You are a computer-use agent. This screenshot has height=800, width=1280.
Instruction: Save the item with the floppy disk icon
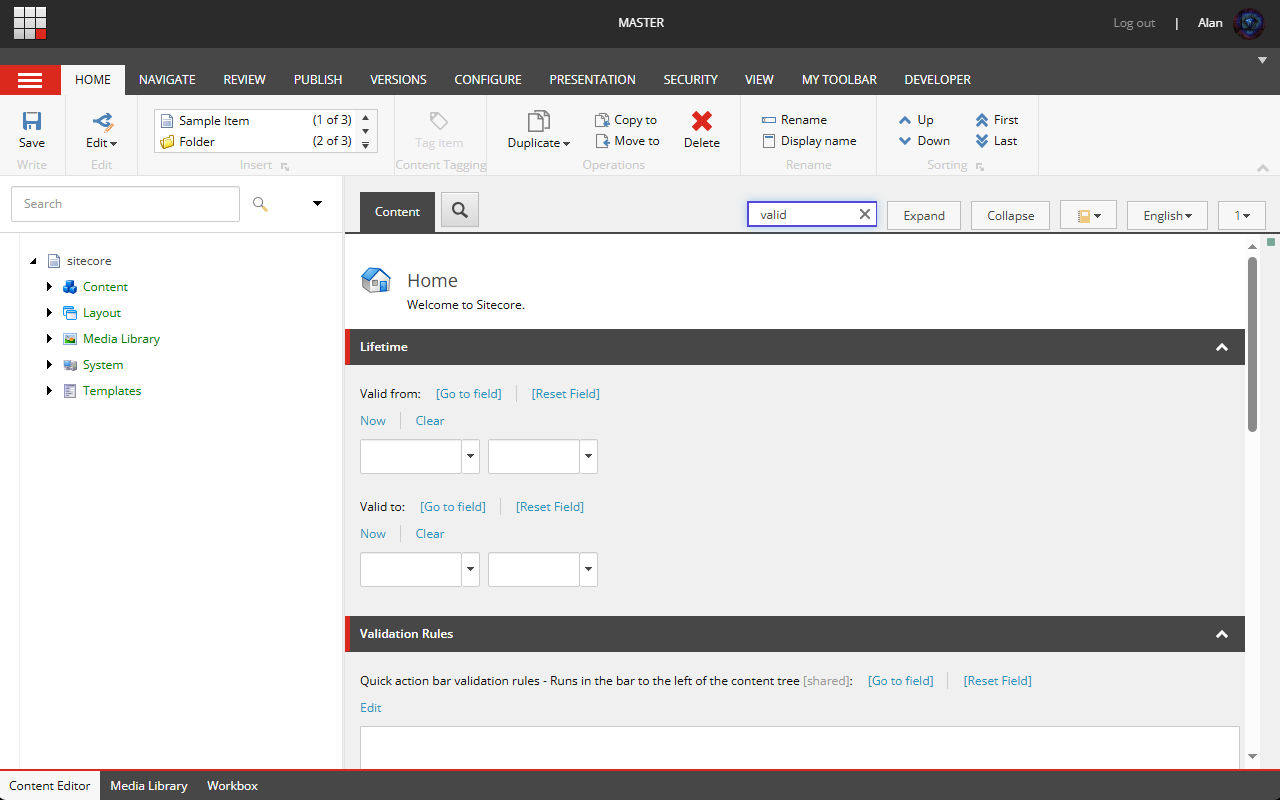[32, 121]
